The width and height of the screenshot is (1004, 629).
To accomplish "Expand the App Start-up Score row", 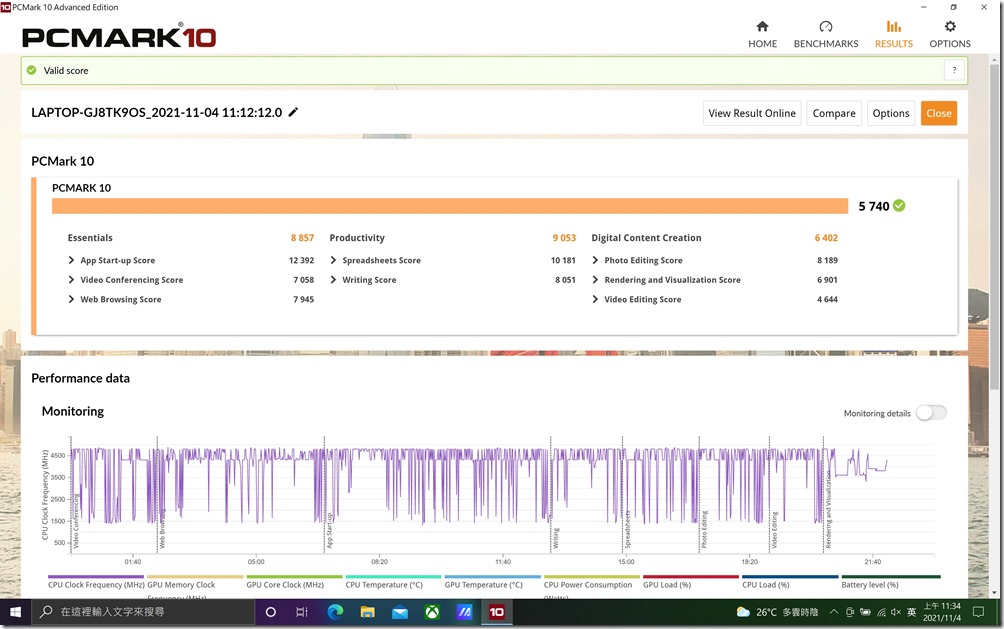I will tap(72, 261).
